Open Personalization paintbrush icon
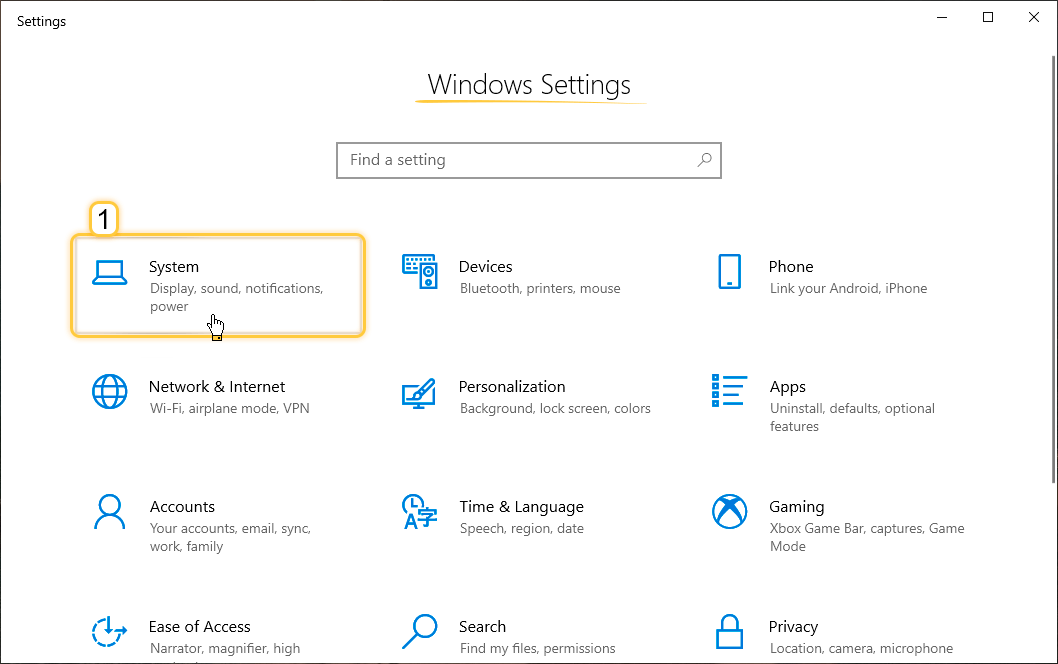Image resolution: width=1058 pixels, height=664 pixels. [419, 392]
